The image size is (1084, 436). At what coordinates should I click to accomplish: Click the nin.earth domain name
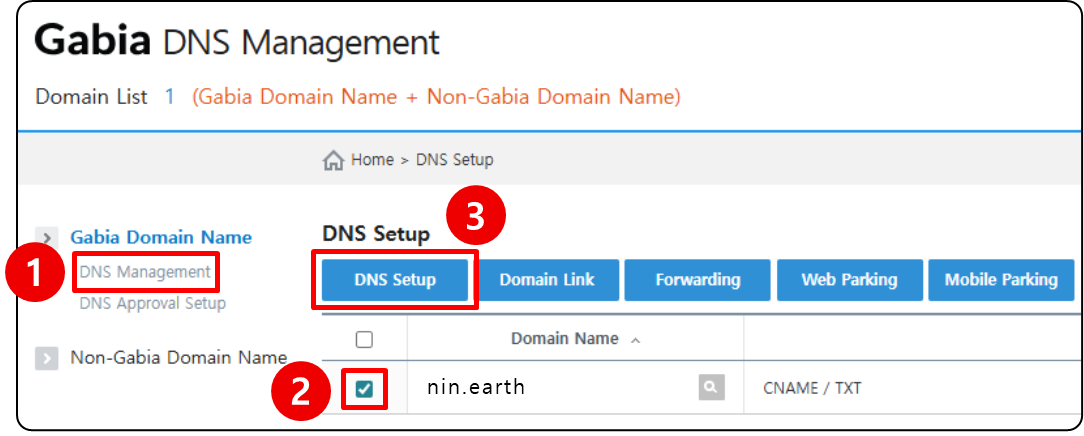click(x=476, y=387)
